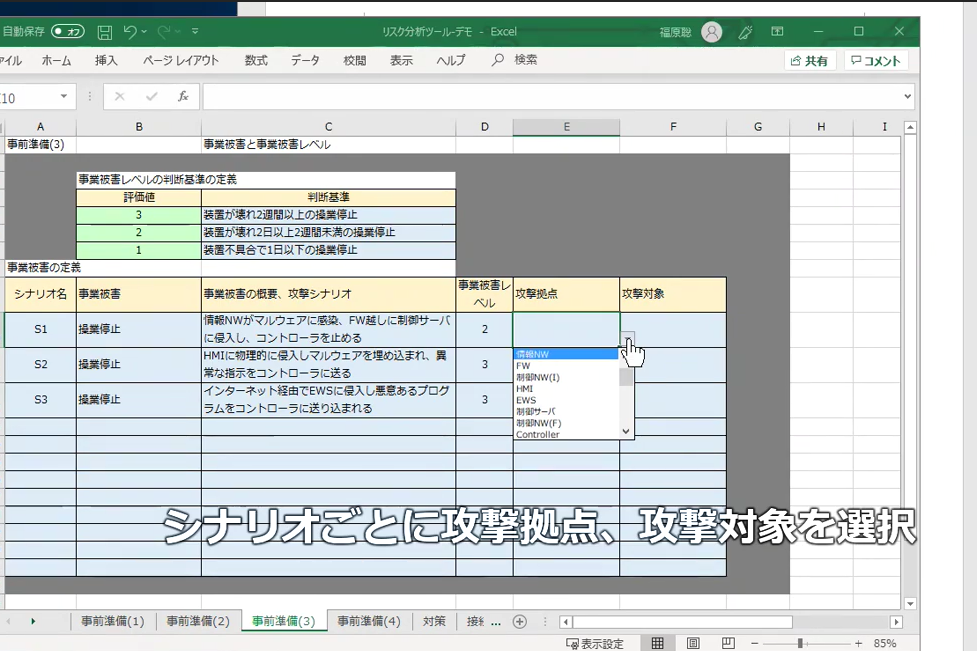Open the データ ribbon tab

point(305,60)
